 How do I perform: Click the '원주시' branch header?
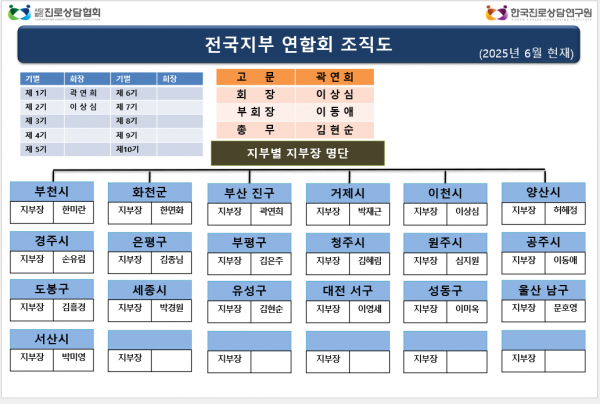(445, 243)
